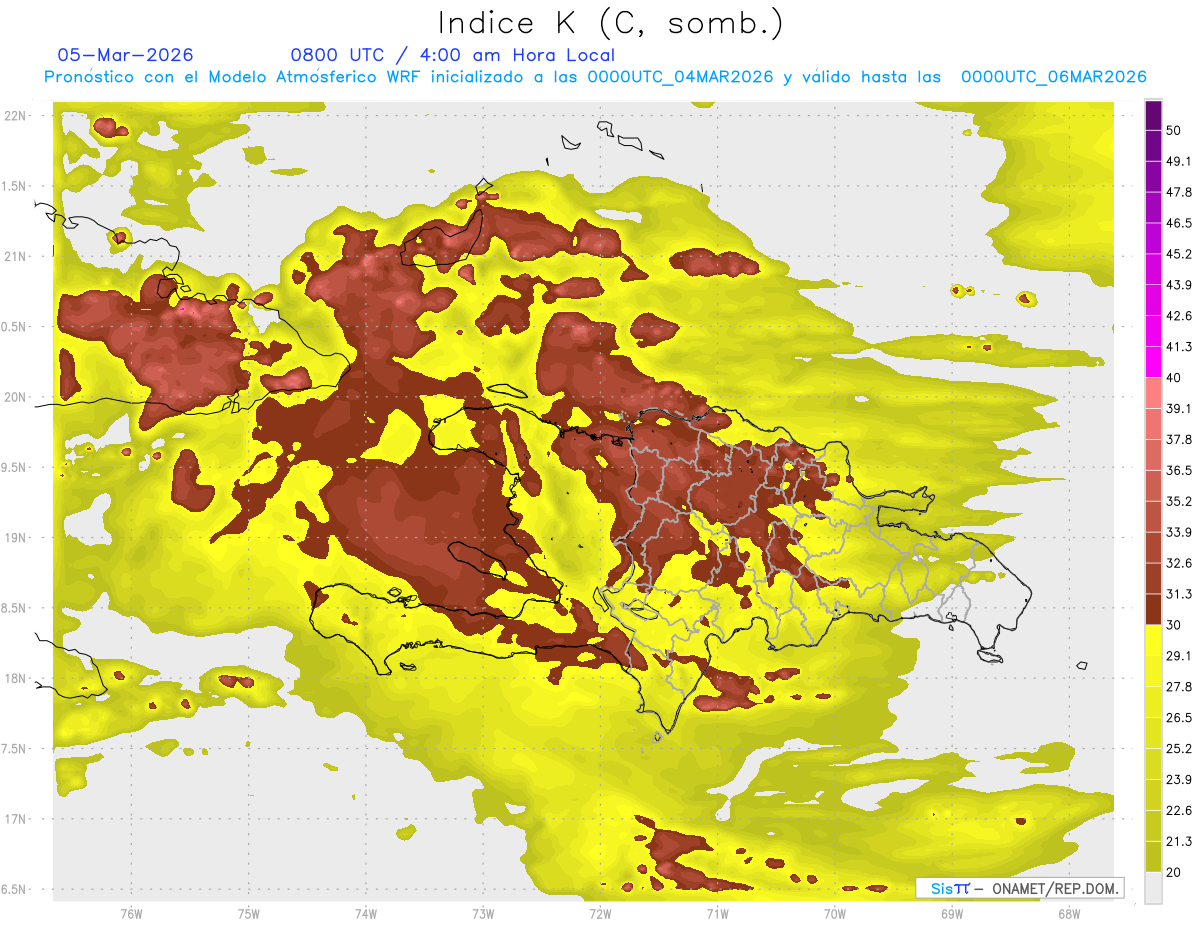
Task: Click legend value "45.2"
Action: click(1178, 254)
